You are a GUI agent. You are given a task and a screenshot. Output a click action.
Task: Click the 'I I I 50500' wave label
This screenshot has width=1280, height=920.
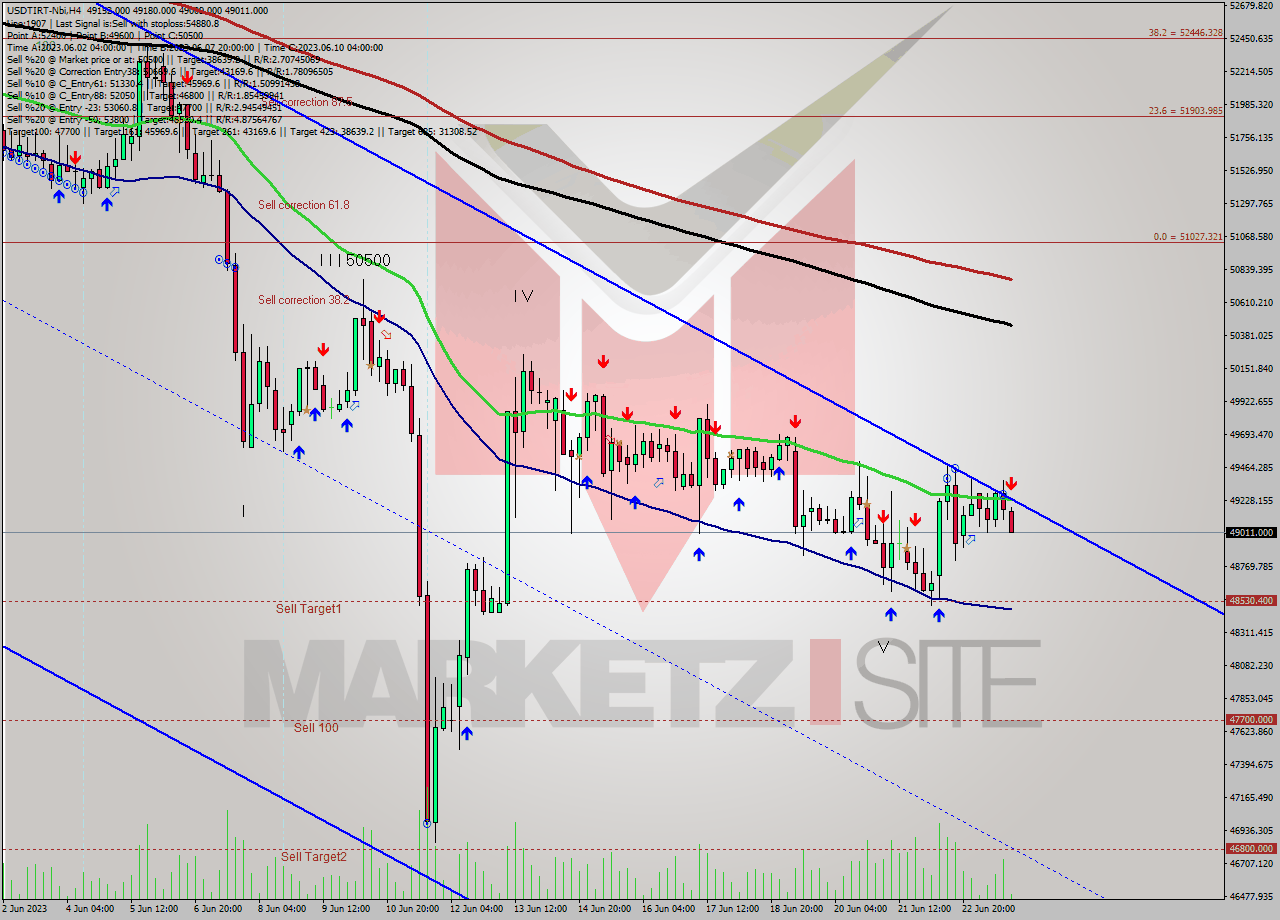pyautogui.click(x=355, y=260)
